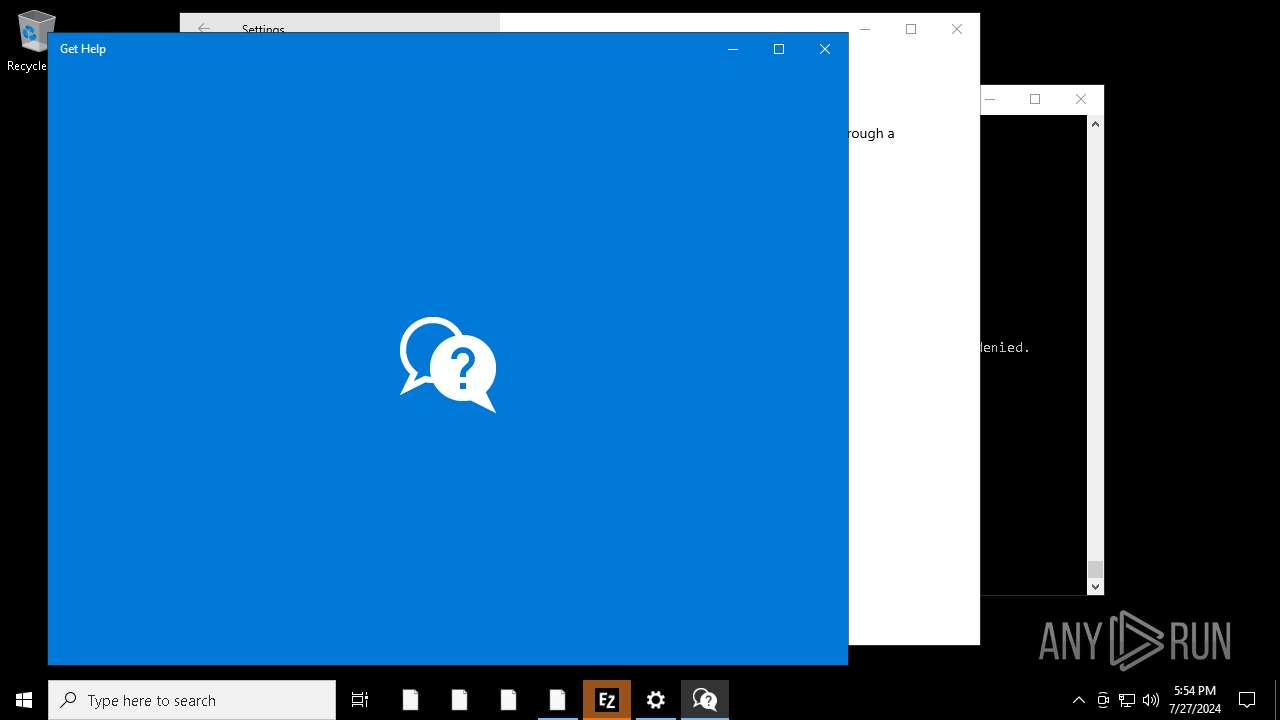1280x720 pixels.
Task: Switch to the EZ app in taskbar
Action: [x=607, y=700]
